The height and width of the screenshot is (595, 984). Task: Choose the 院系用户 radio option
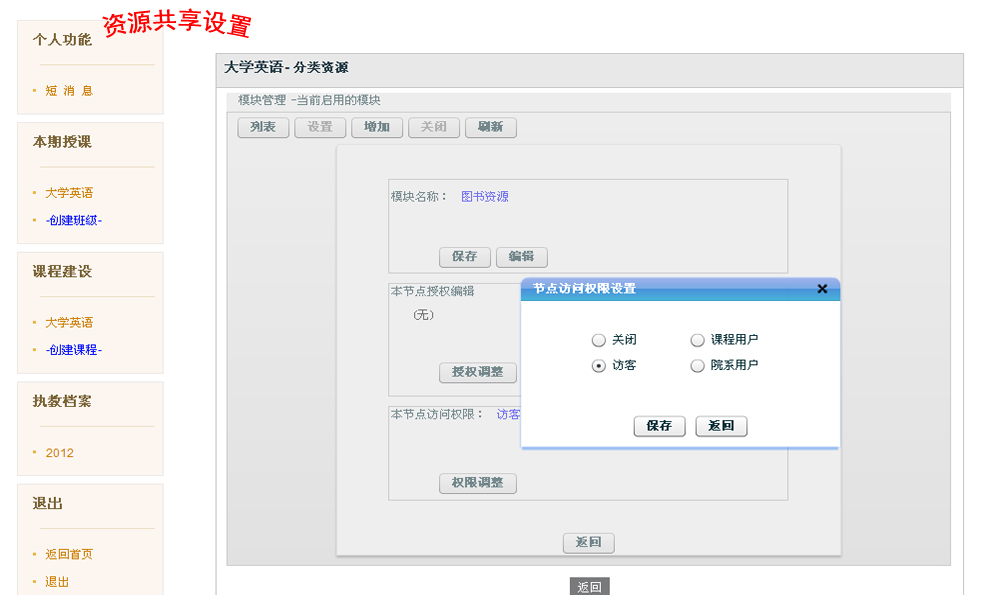tap(698, 366)
